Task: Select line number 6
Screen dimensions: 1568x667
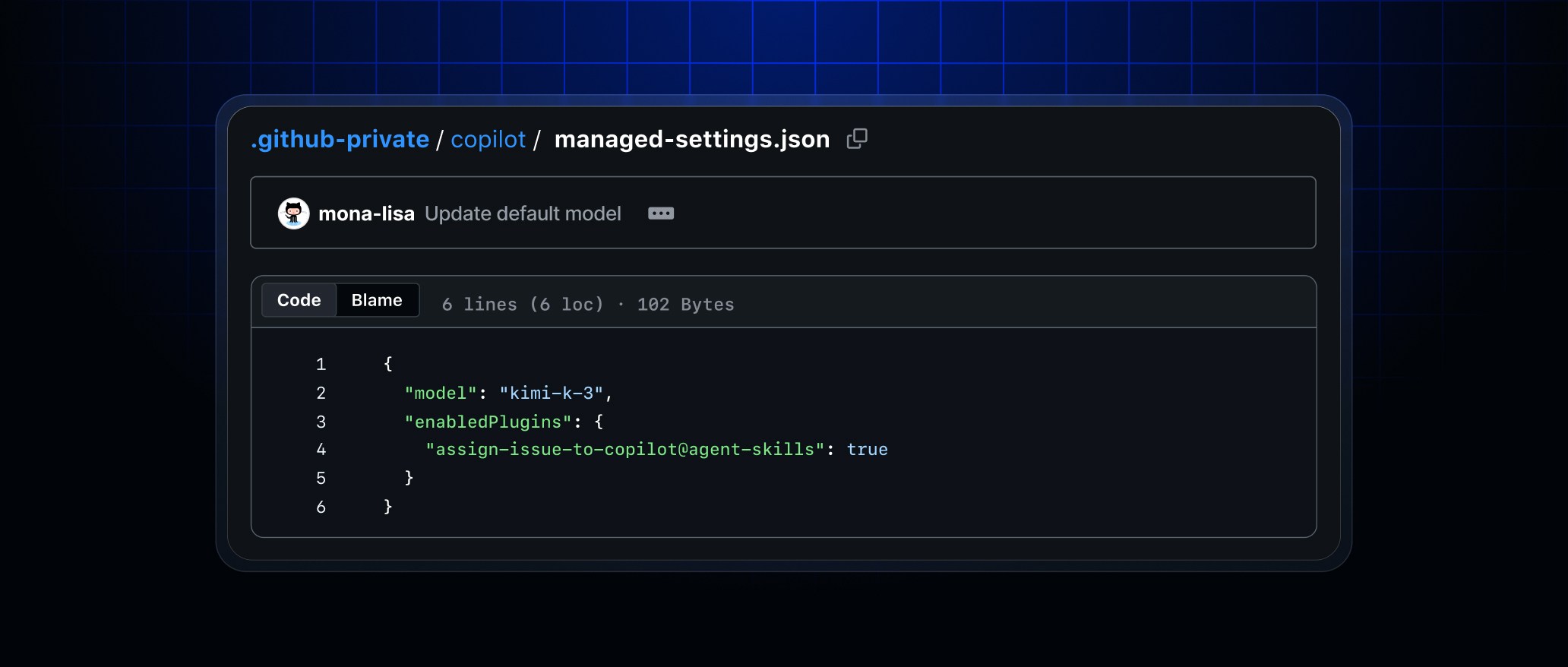Action: pos(321,507)
